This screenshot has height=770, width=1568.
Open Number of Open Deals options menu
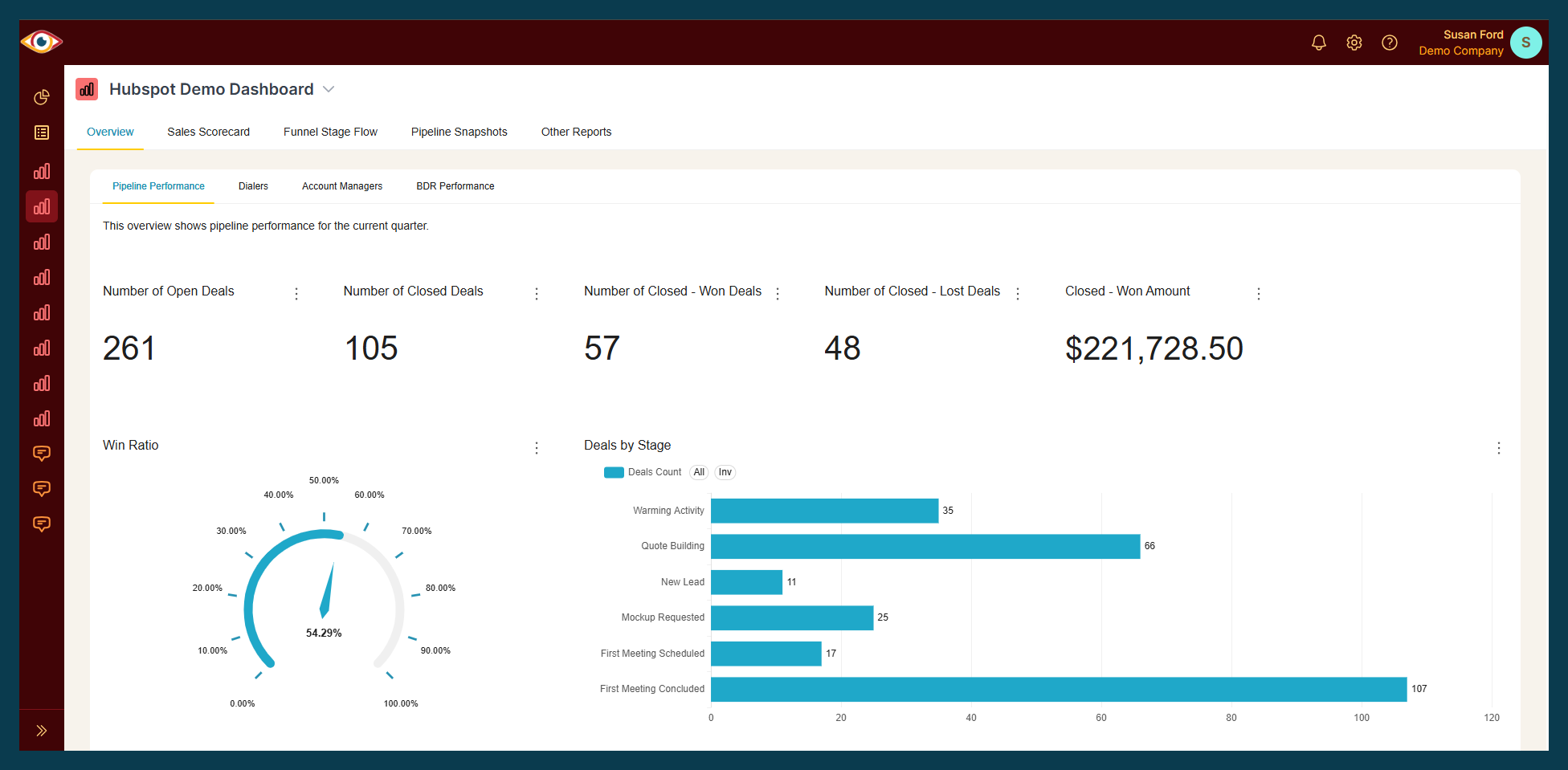[x=296, y=294]
